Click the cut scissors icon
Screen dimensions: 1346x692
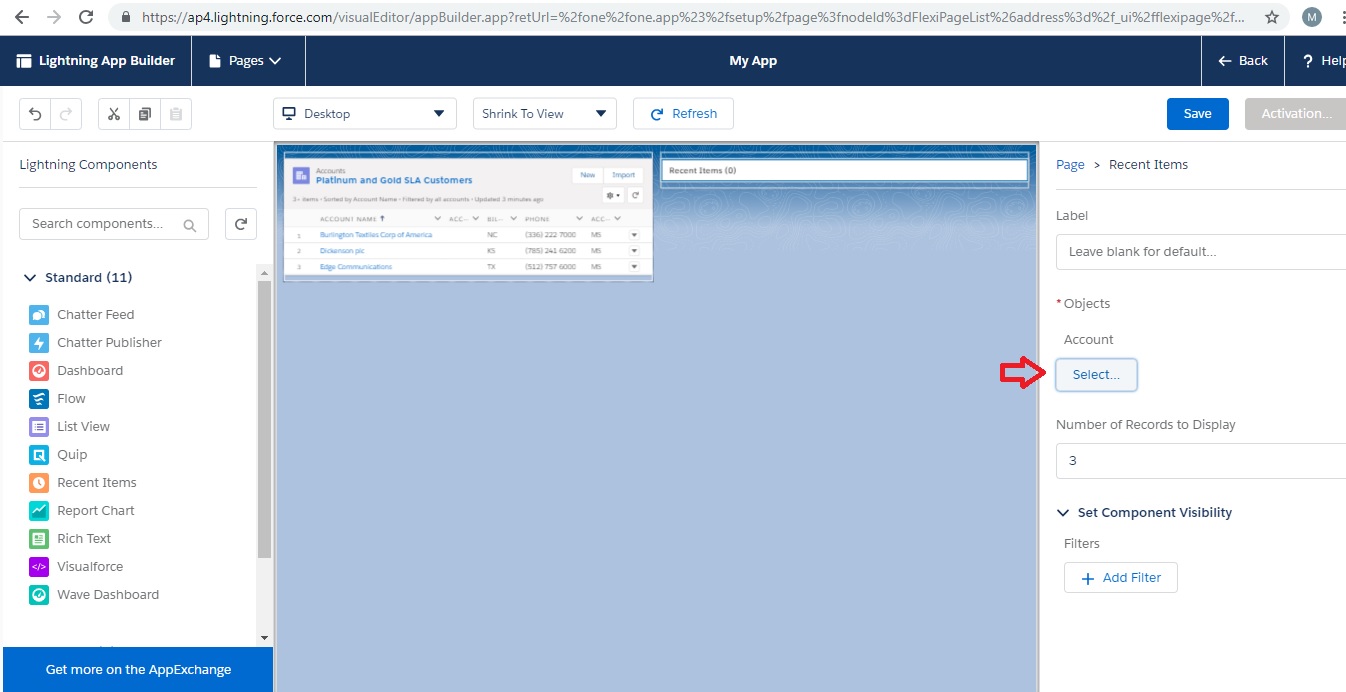click(x=114, y=114)
